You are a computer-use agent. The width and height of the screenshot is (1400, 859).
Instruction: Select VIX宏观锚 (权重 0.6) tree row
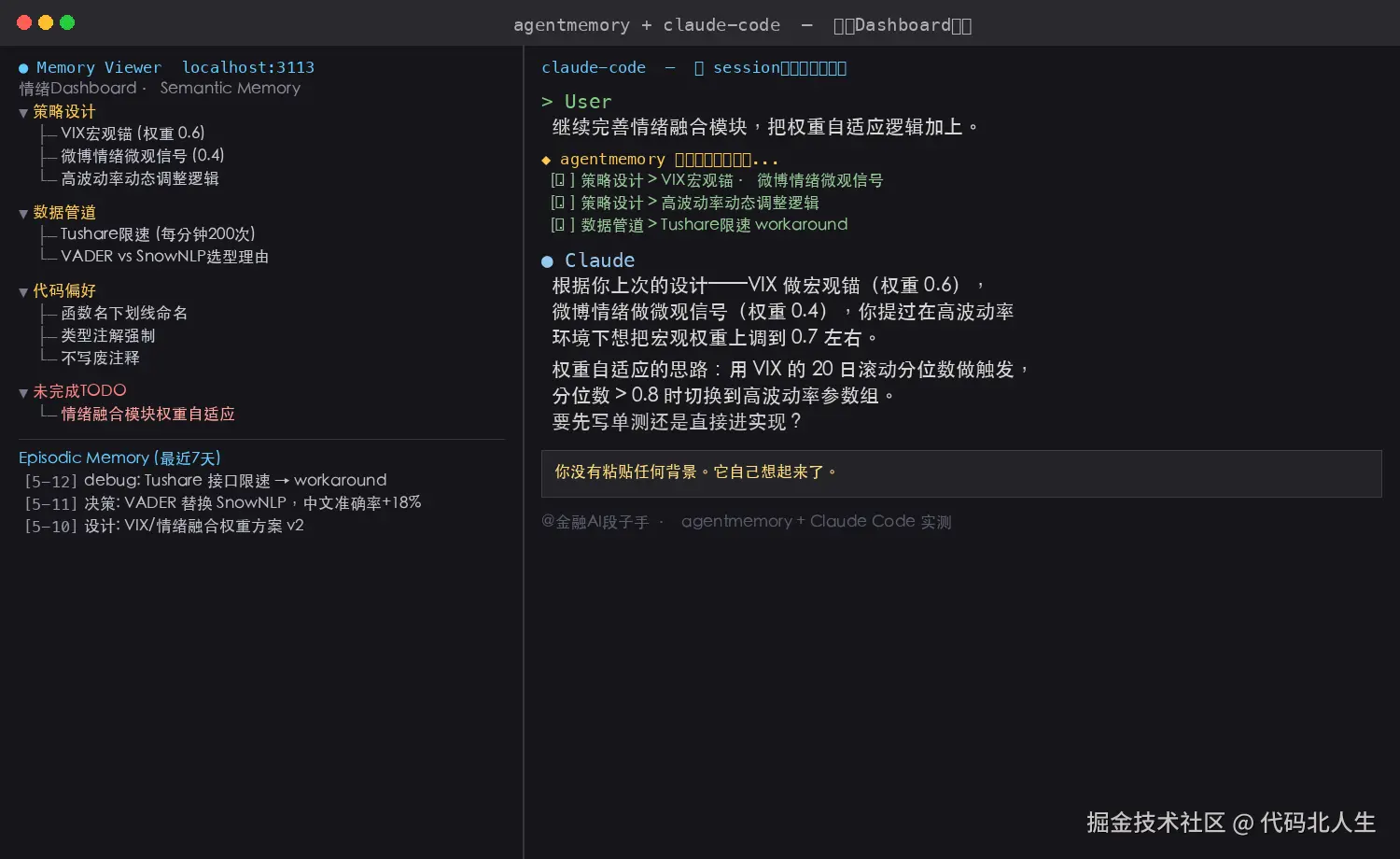tap(133, 134)
